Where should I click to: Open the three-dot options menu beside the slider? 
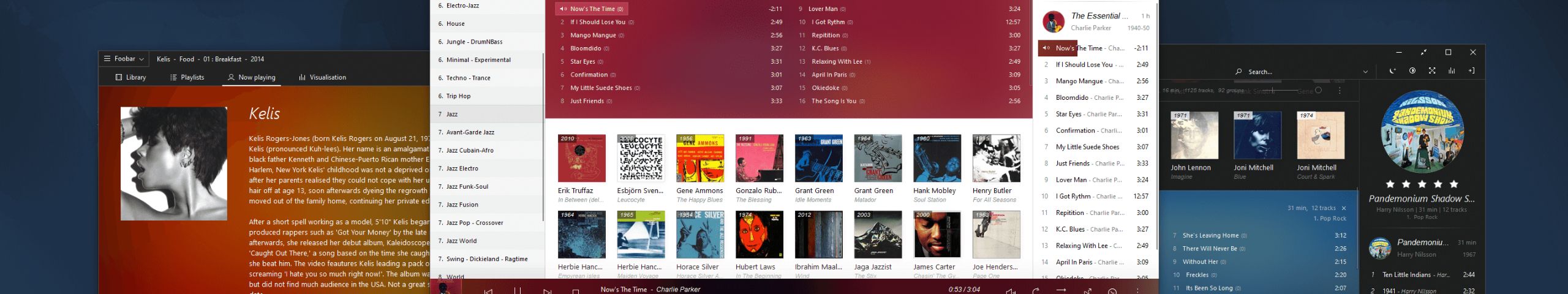click(1340, 91)
